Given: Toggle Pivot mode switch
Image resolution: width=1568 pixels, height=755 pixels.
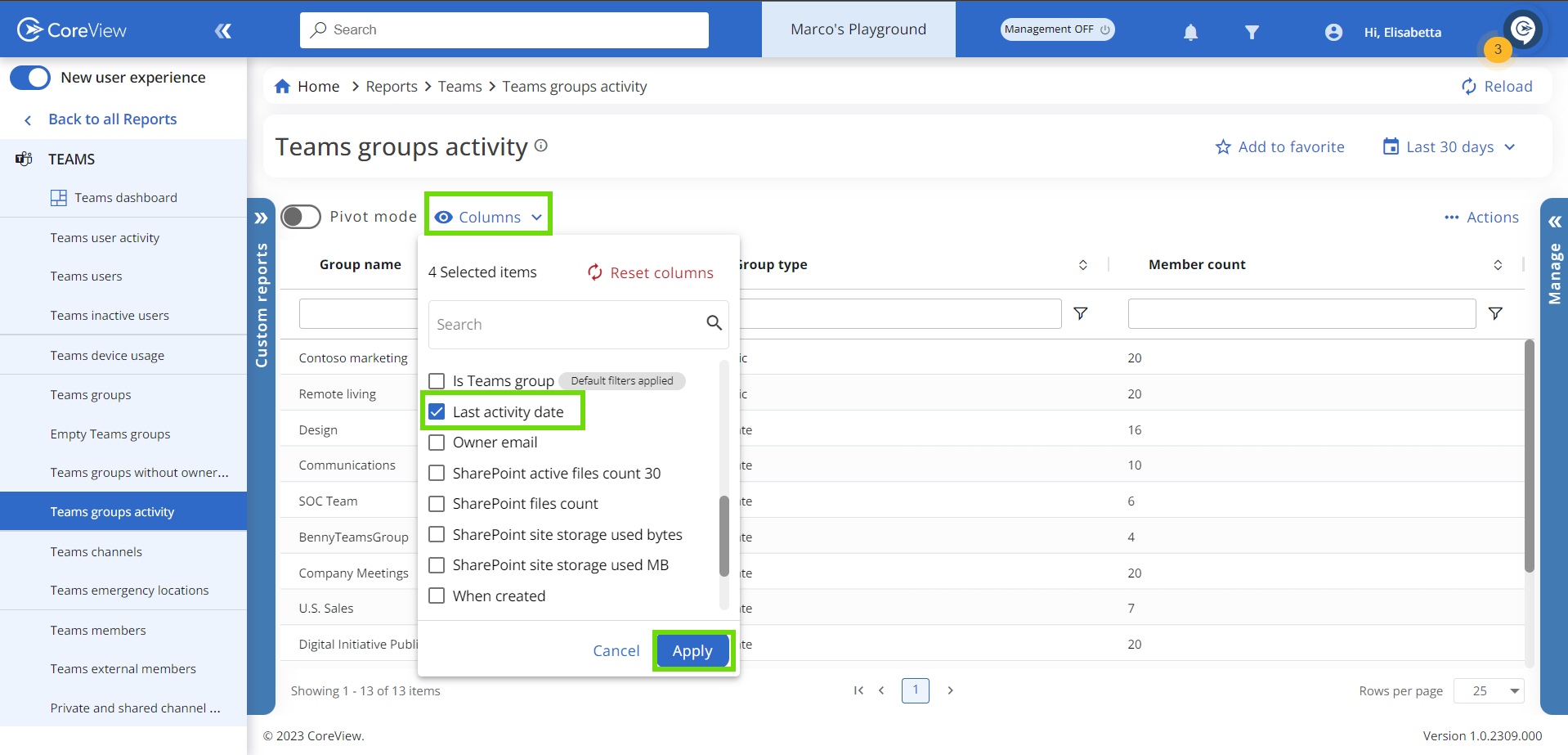Looking at the screenshot, I should click(301, 217).
